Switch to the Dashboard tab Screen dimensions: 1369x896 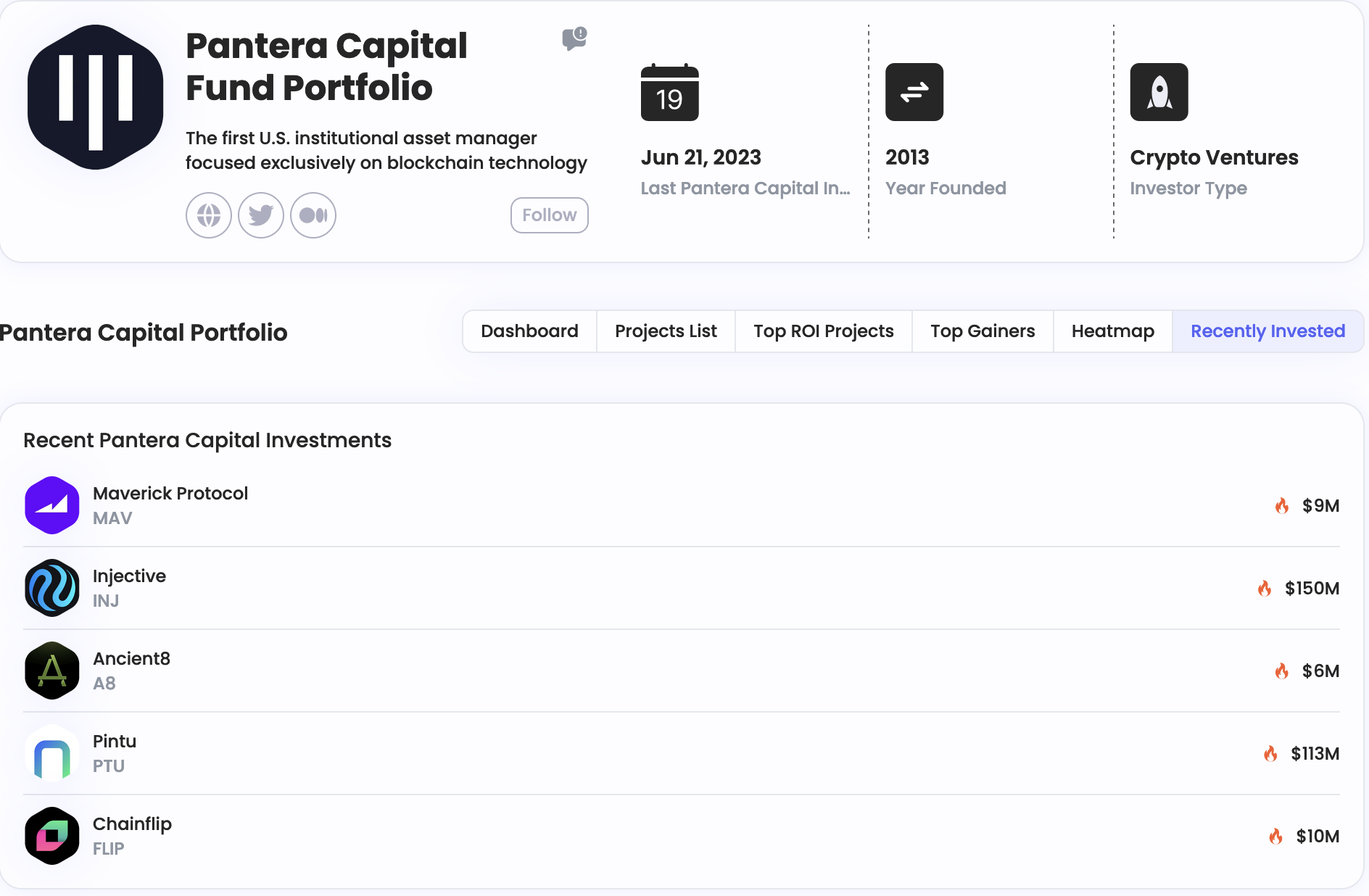coord(529,331)
